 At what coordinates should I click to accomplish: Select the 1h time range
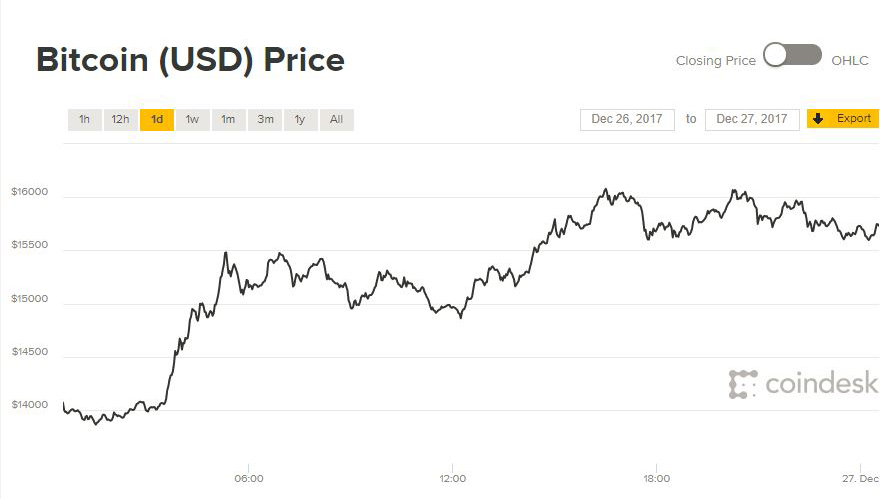click(85, 120)
